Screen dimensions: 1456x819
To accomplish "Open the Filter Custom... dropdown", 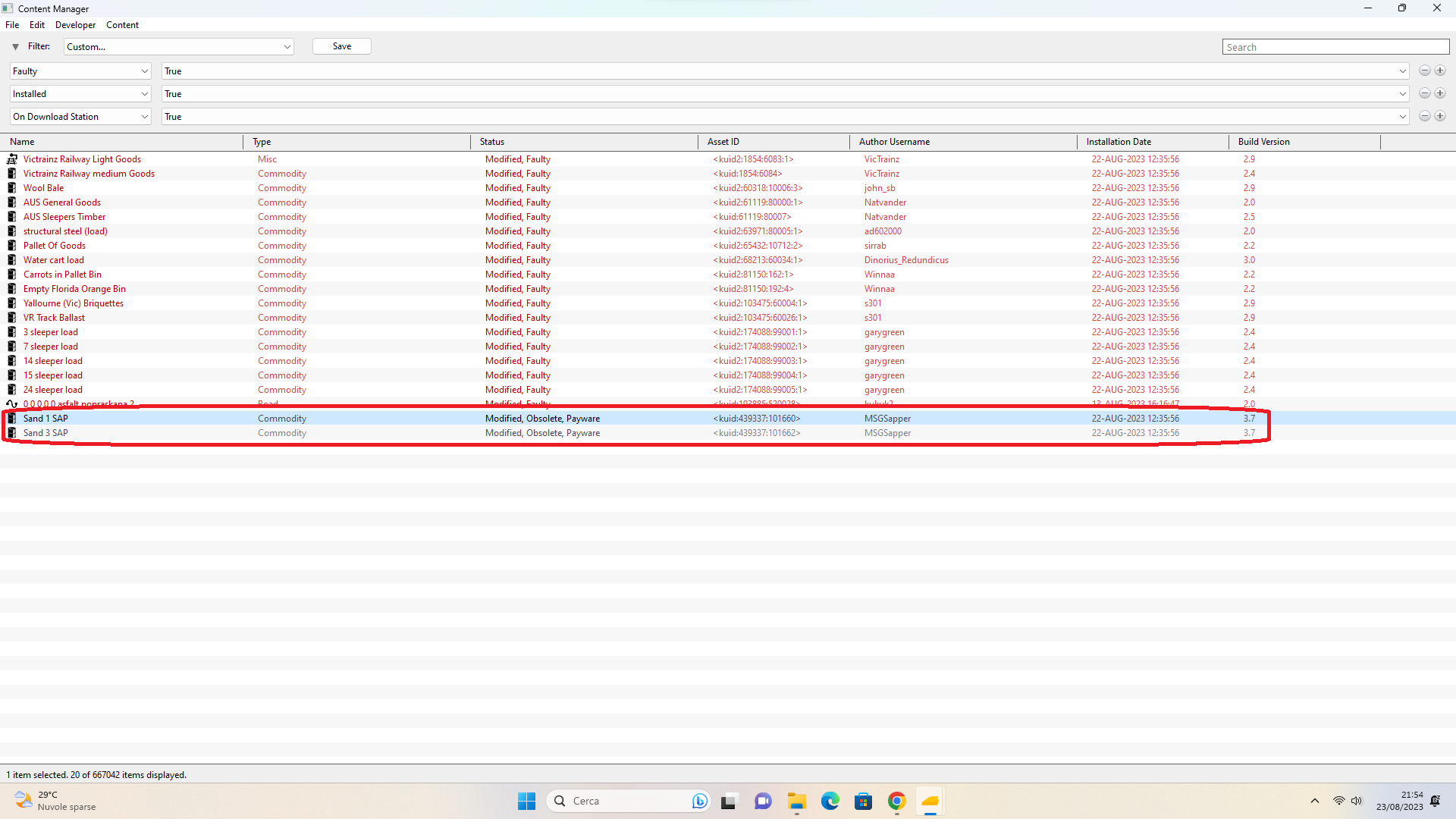I will click(178, 47).
